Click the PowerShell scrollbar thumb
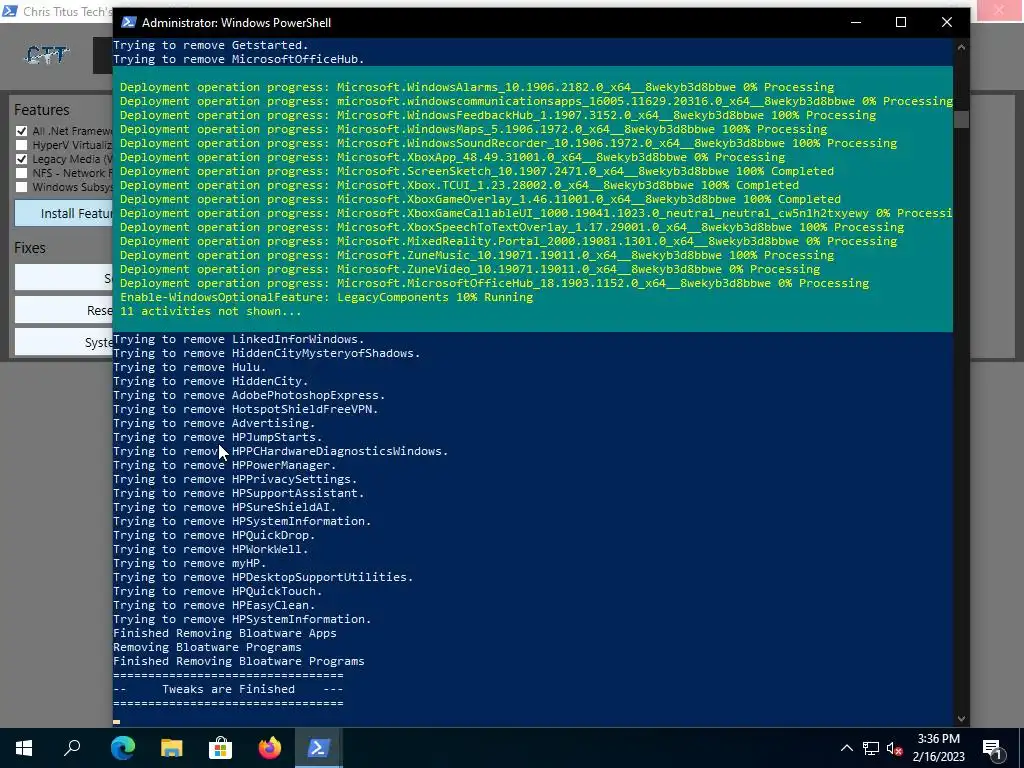 (x=961, y=120)
